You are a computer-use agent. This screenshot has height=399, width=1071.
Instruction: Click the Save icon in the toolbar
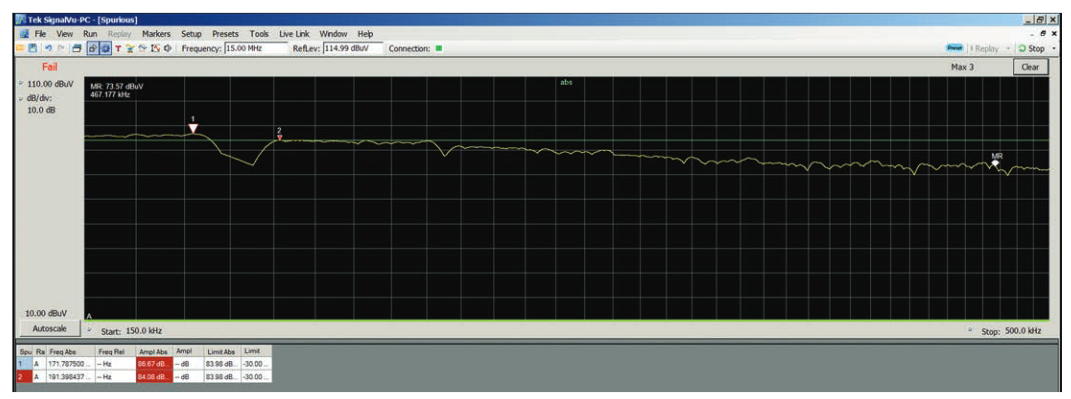point(32,49)
